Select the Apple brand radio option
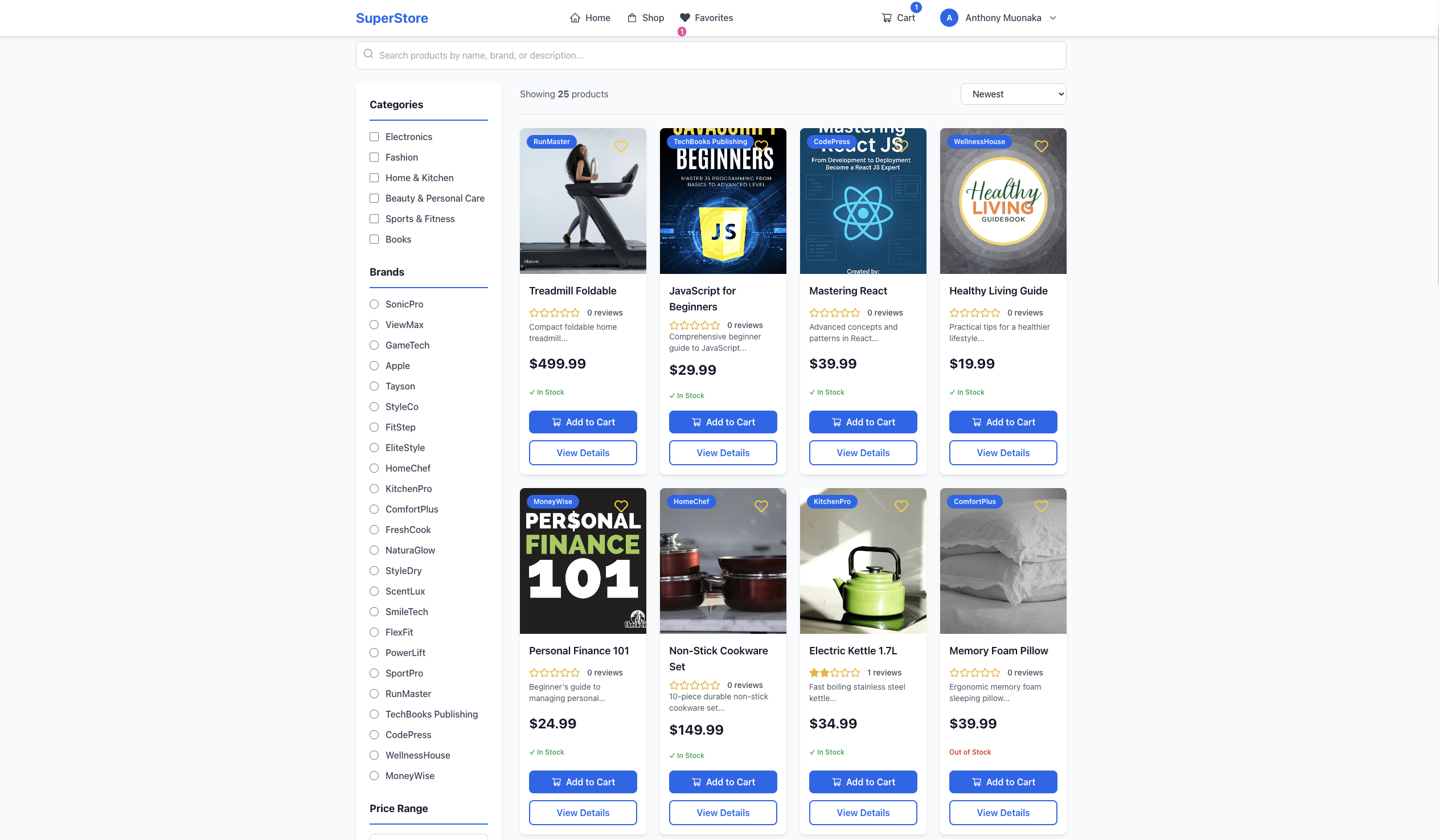Image resolution: width=1439 pixels, height=840 pixels. pos(374,366)
